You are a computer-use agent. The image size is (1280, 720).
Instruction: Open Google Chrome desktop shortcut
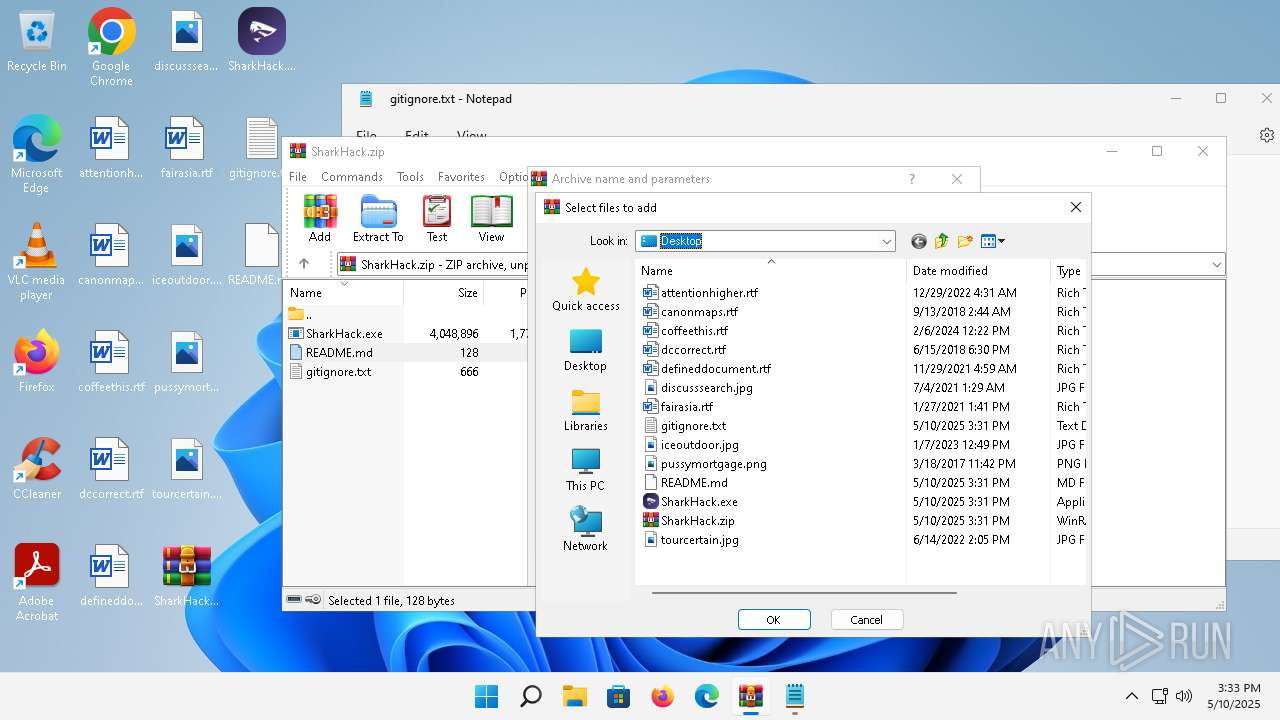point(111,47)
